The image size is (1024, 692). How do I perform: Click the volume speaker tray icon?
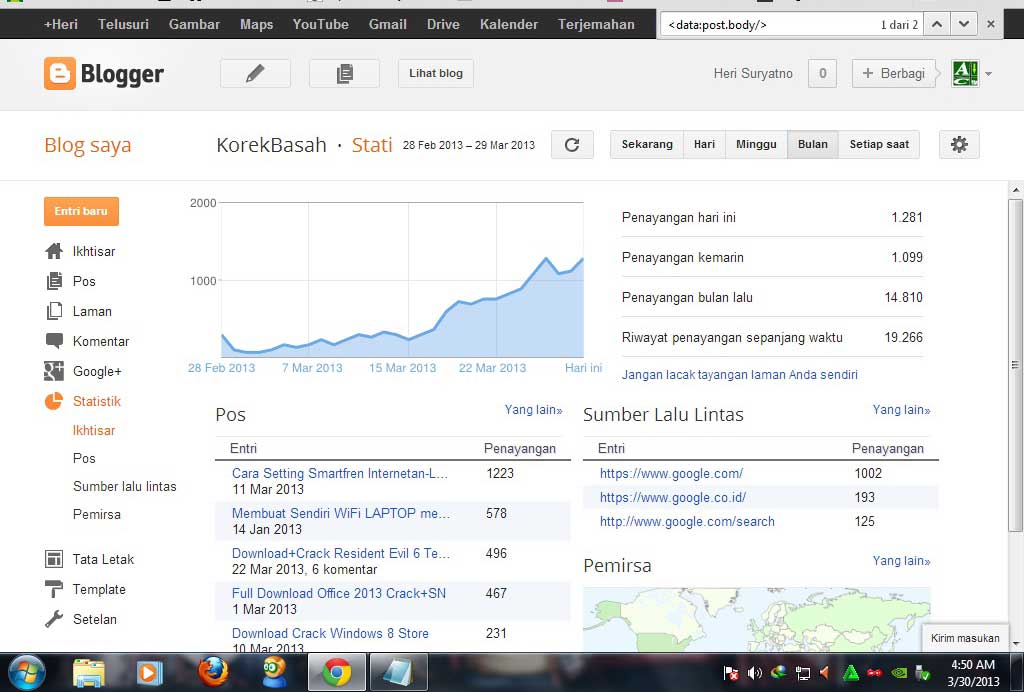(x=754, y=673)
